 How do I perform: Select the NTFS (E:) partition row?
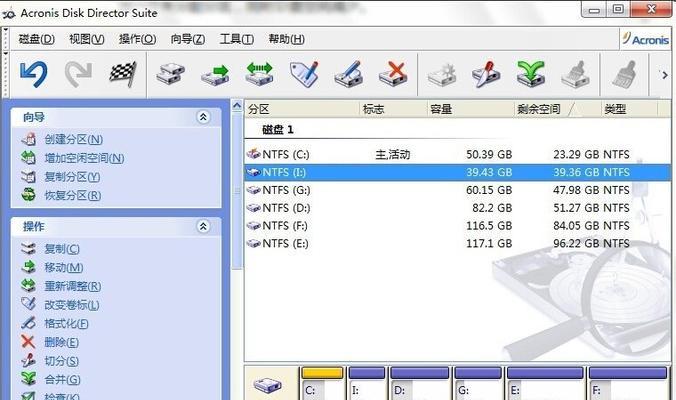point(457,244)
